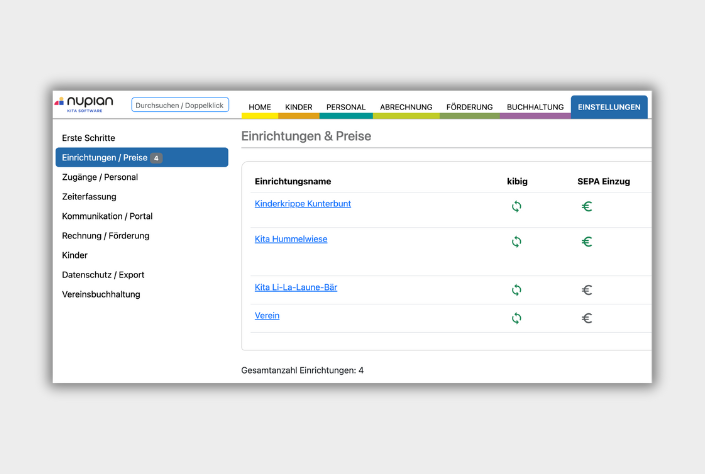Go to the BUCHHALTUNG tab
Screen dimensions: 705x474
point(535,107)
